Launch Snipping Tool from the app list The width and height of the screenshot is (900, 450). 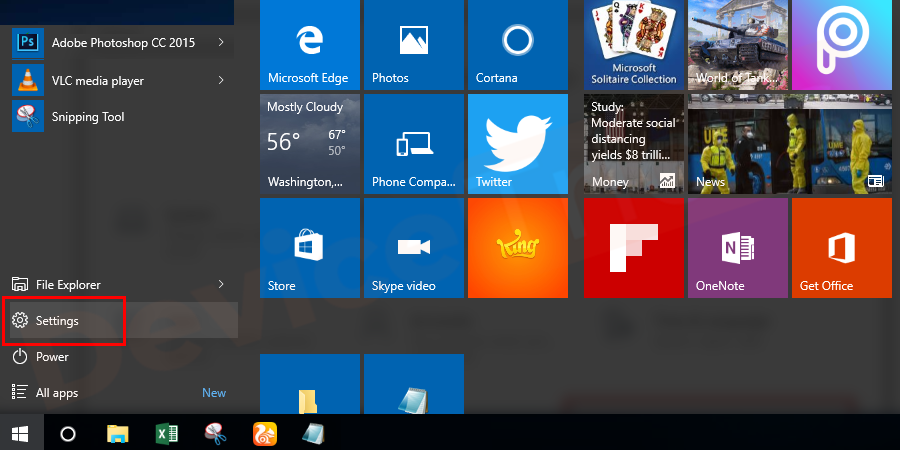click(88, 117)
